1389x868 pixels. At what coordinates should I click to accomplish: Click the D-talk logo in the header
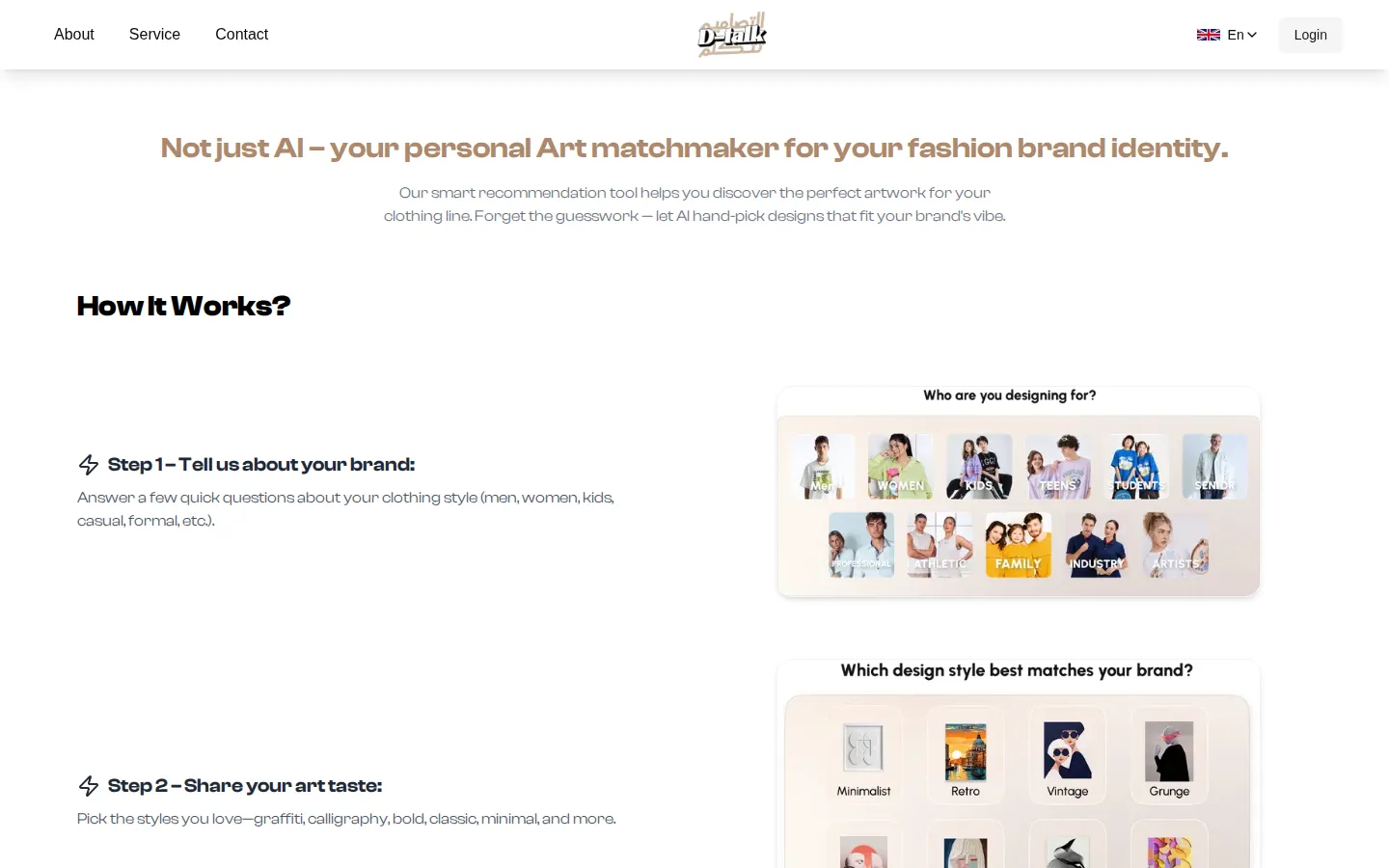732,35
